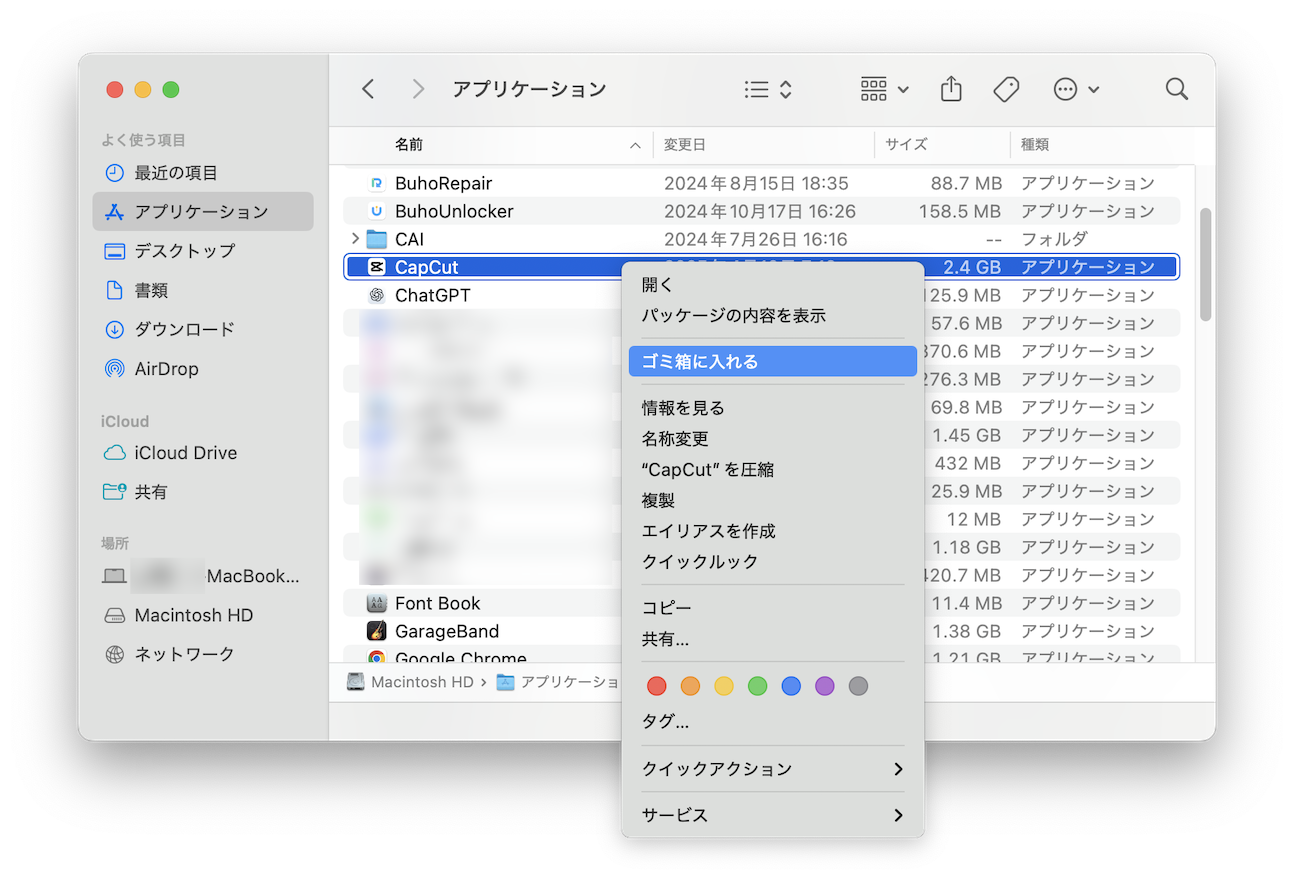
Task: Click the Google Chrome app icon
Action: (377, 657)
